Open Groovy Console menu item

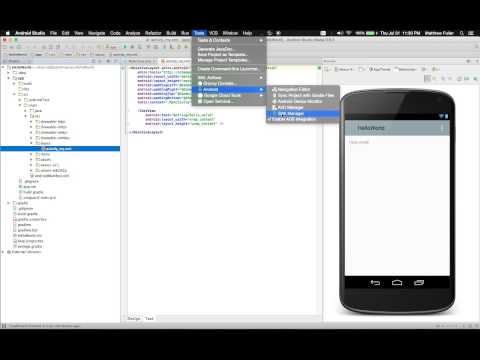click(x=229, y=83)
